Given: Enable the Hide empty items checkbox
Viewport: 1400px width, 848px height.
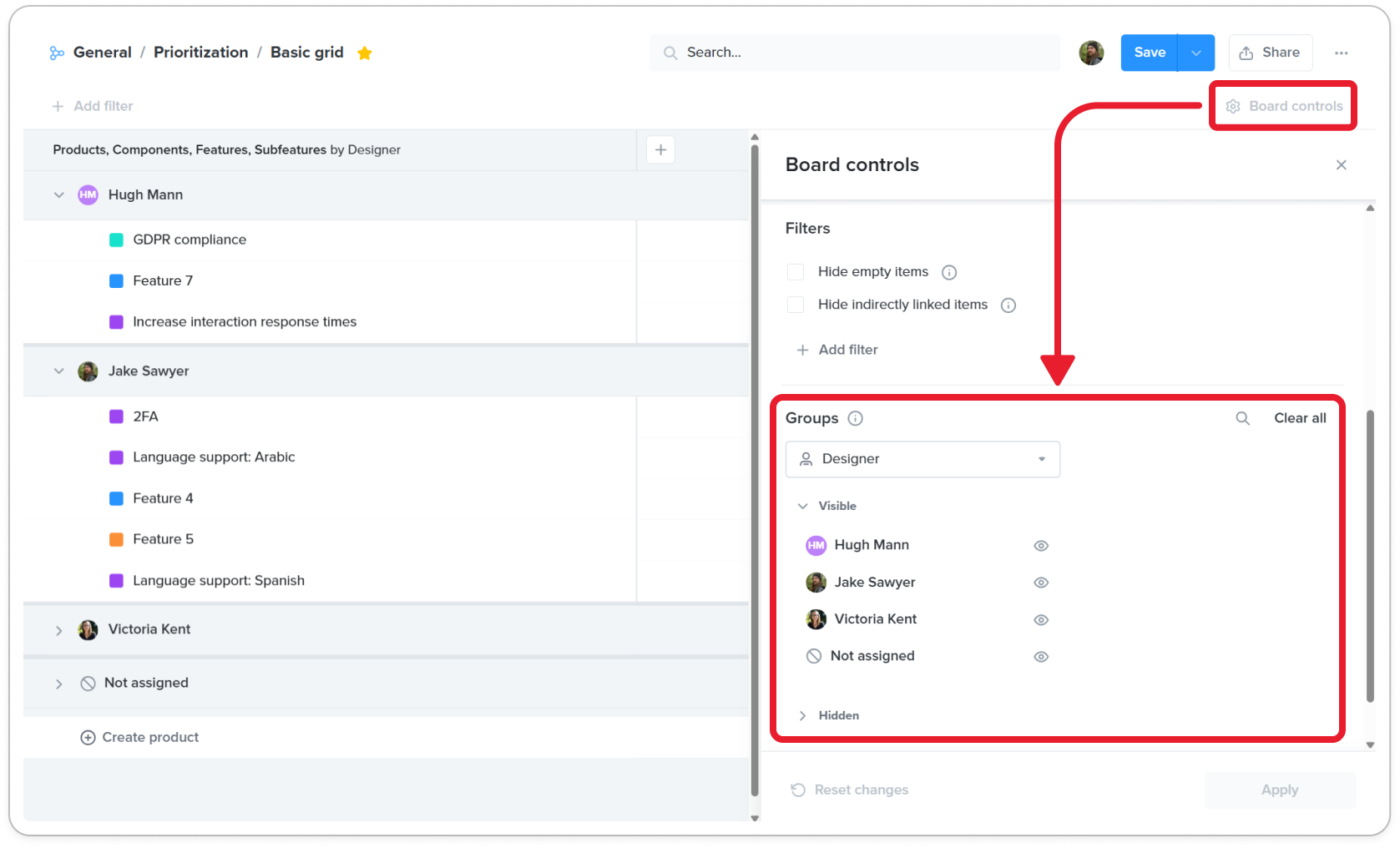Looking at the screenshot, I should tap(795, 271).
